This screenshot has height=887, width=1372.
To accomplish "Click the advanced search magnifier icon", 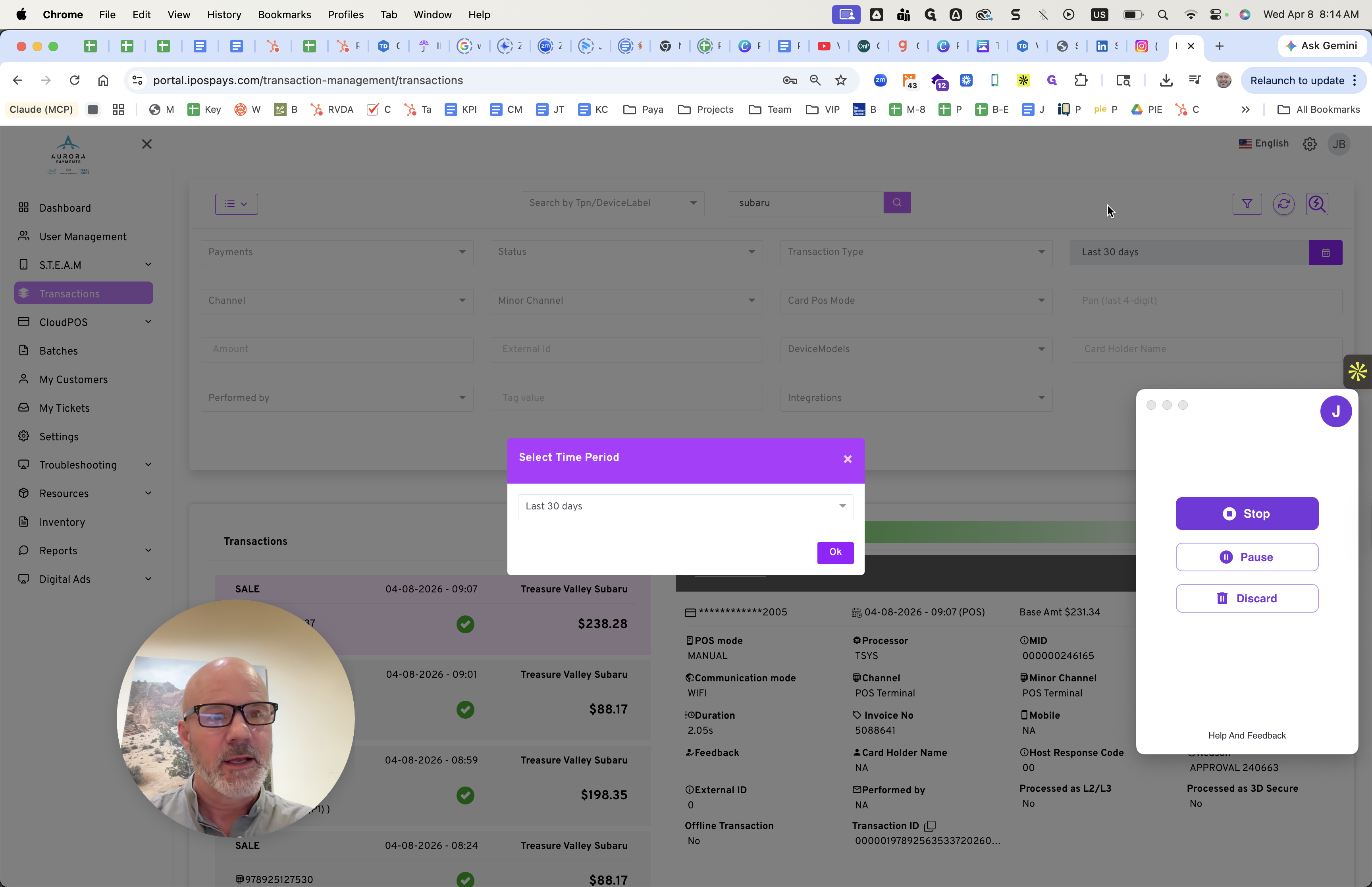I will click(1317, 204).
